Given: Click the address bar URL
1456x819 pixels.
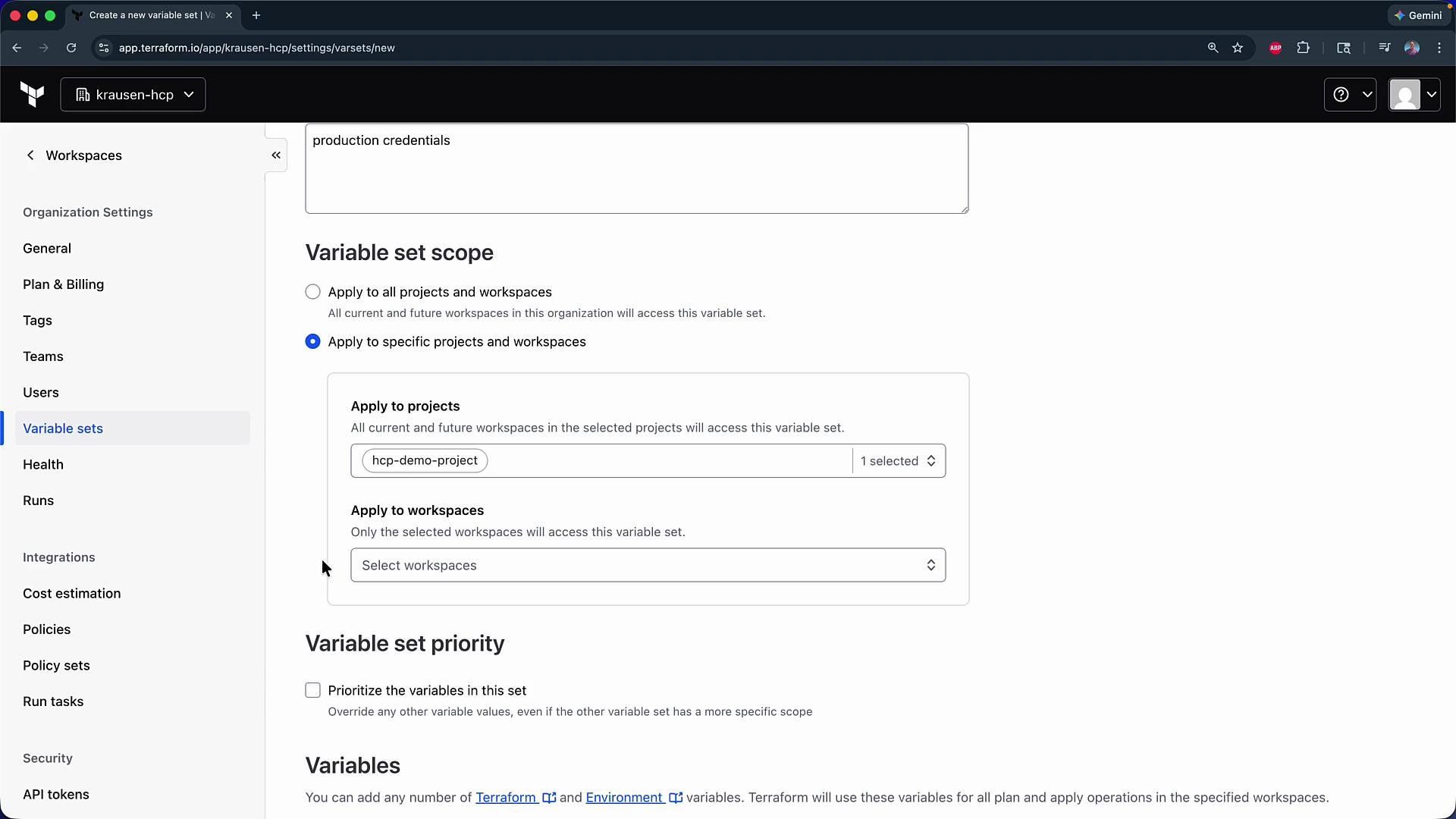Looking at the screenshot, I should tap(256, 48).
